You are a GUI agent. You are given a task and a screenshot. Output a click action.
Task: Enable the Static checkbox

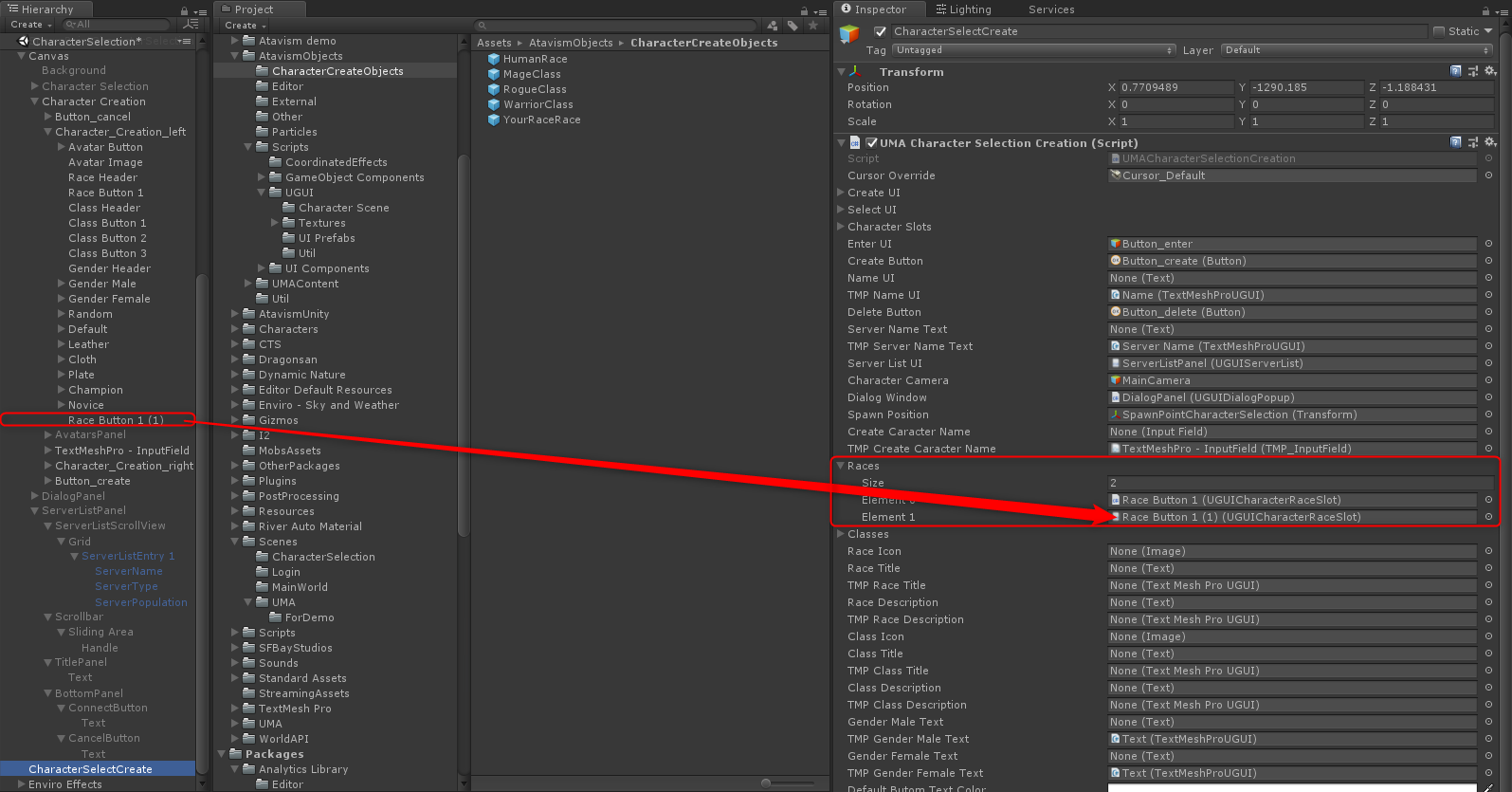1439,31
